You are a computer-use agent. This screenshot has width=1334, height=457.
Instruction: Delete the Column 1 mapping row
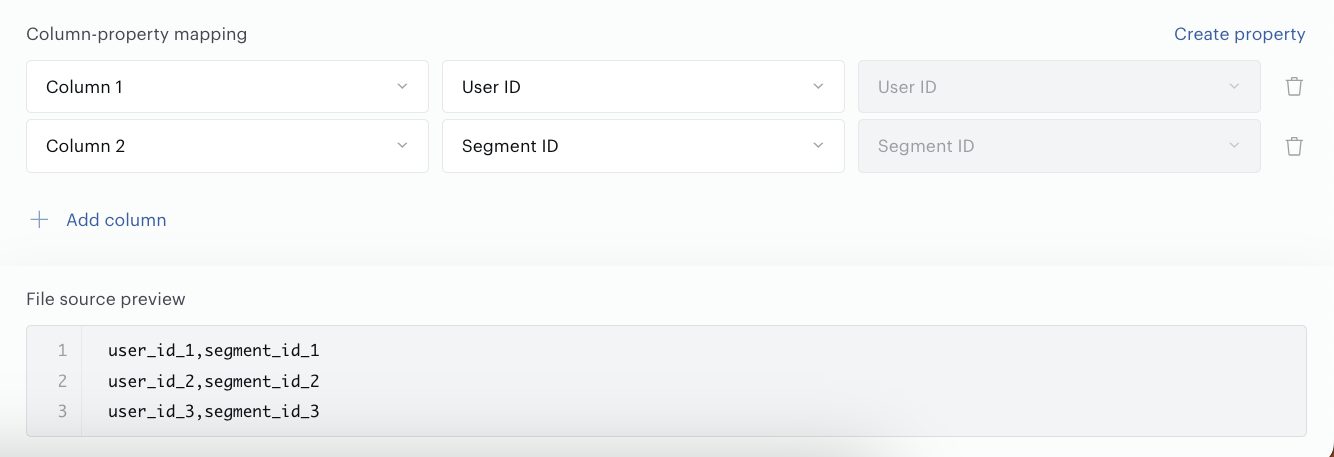click(x=1294, y=87)
